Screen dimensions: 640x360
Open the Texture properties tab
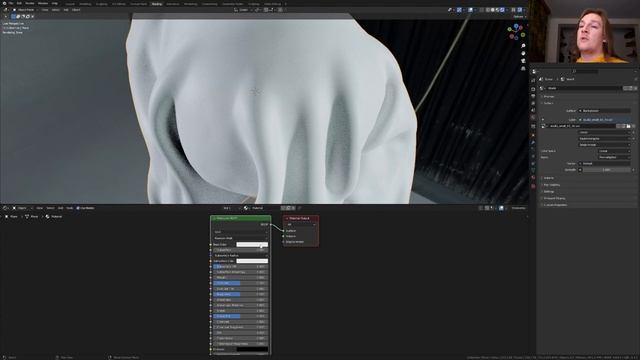coord(533,186)
